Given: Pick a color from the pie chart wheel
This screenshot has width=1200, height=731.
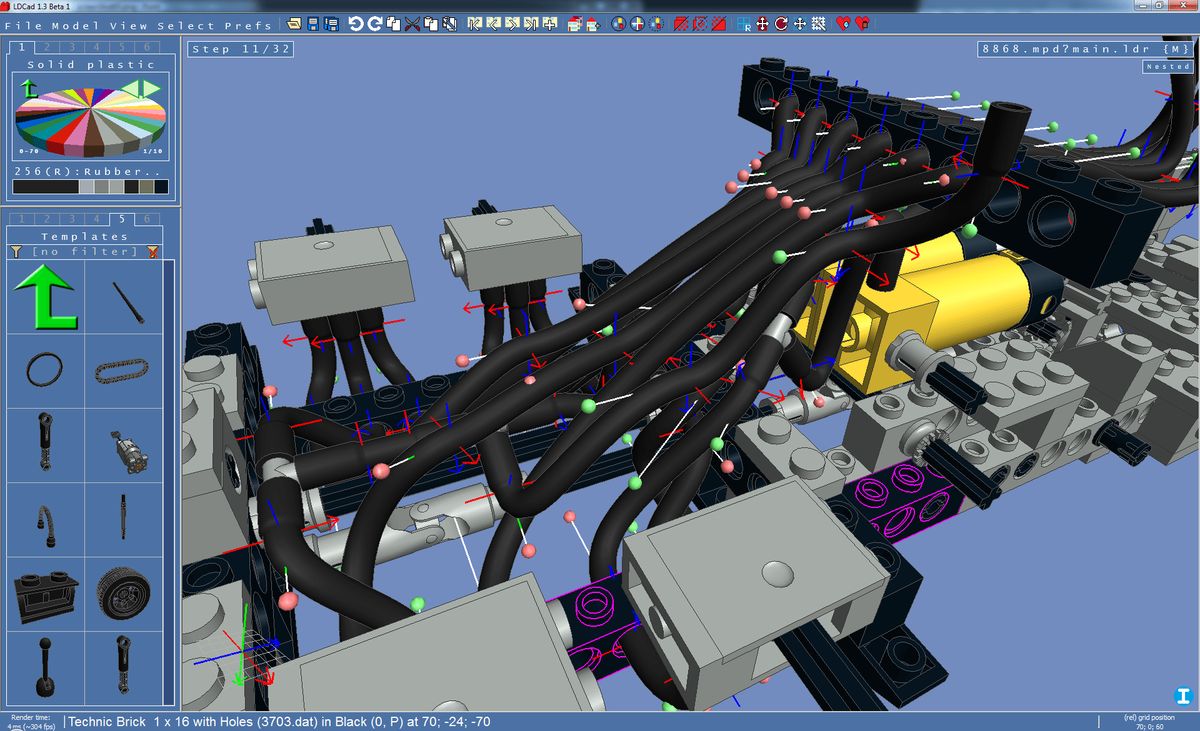Looking at the screenshot, I should pyautogui.click(x=90, y=120).
